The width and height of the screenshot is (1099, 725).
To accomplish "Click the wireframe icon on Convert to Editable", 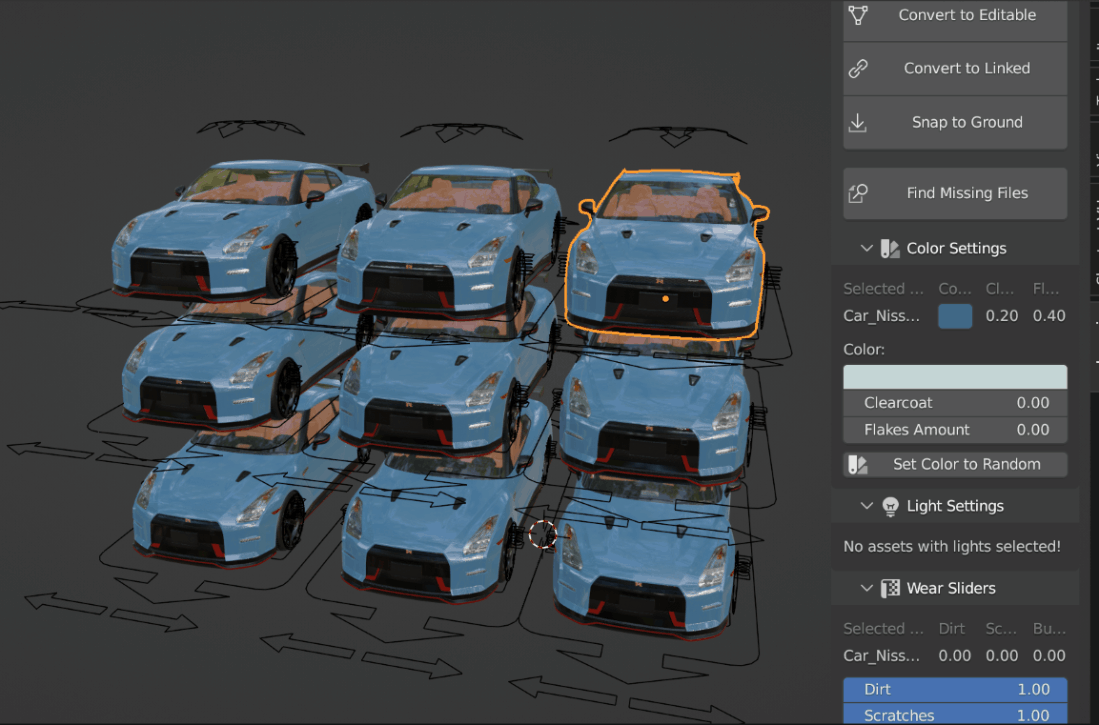I will point(858,15).
